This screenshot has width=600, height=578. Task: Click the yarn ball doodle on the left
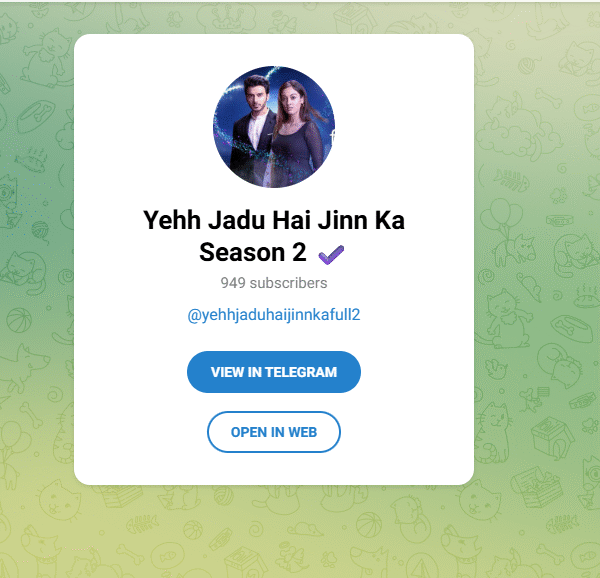pos(41,230)
